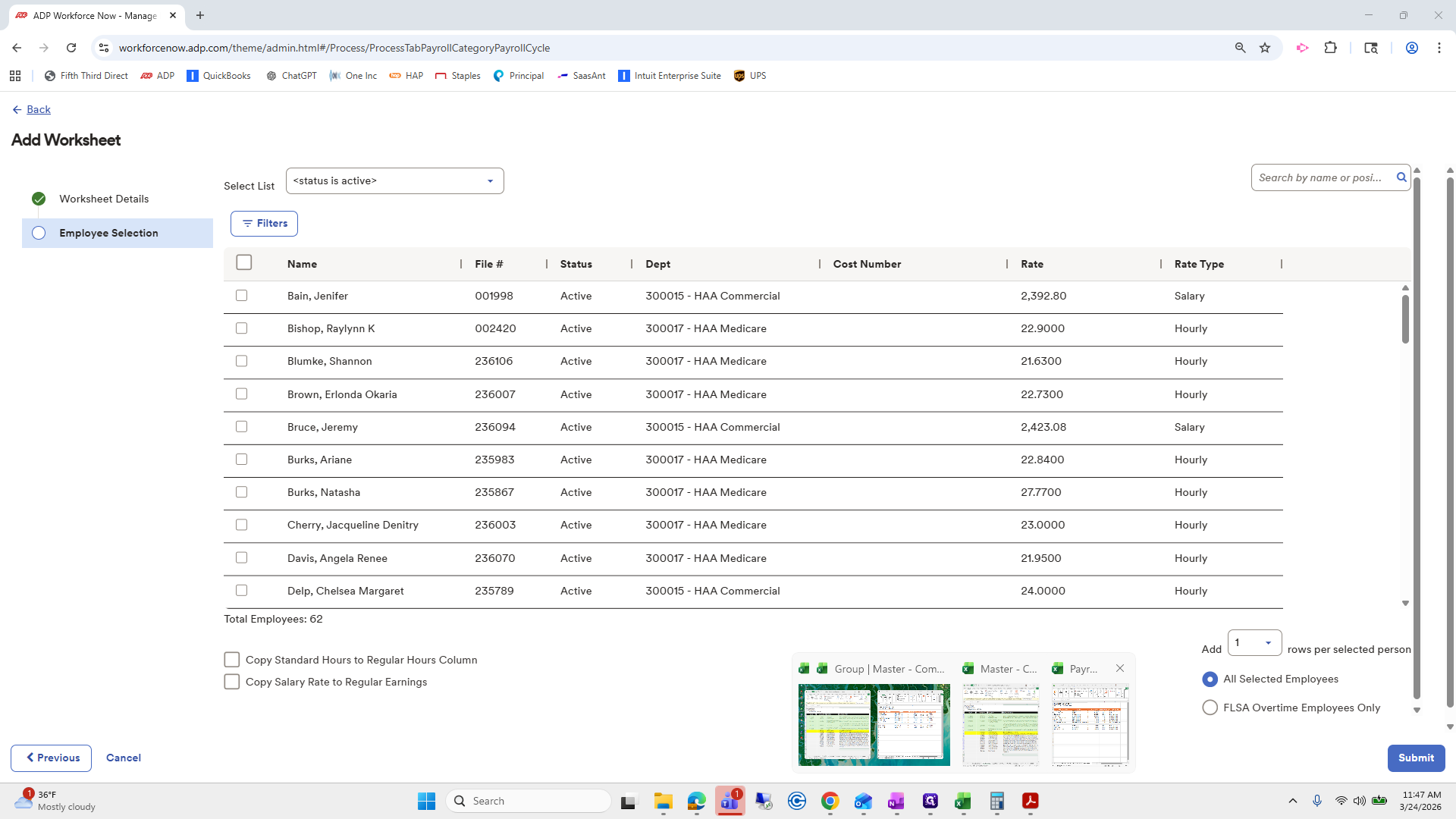1456x819 pixels.
Task: Select the Employee Selection step
Action: click(108, 234)
